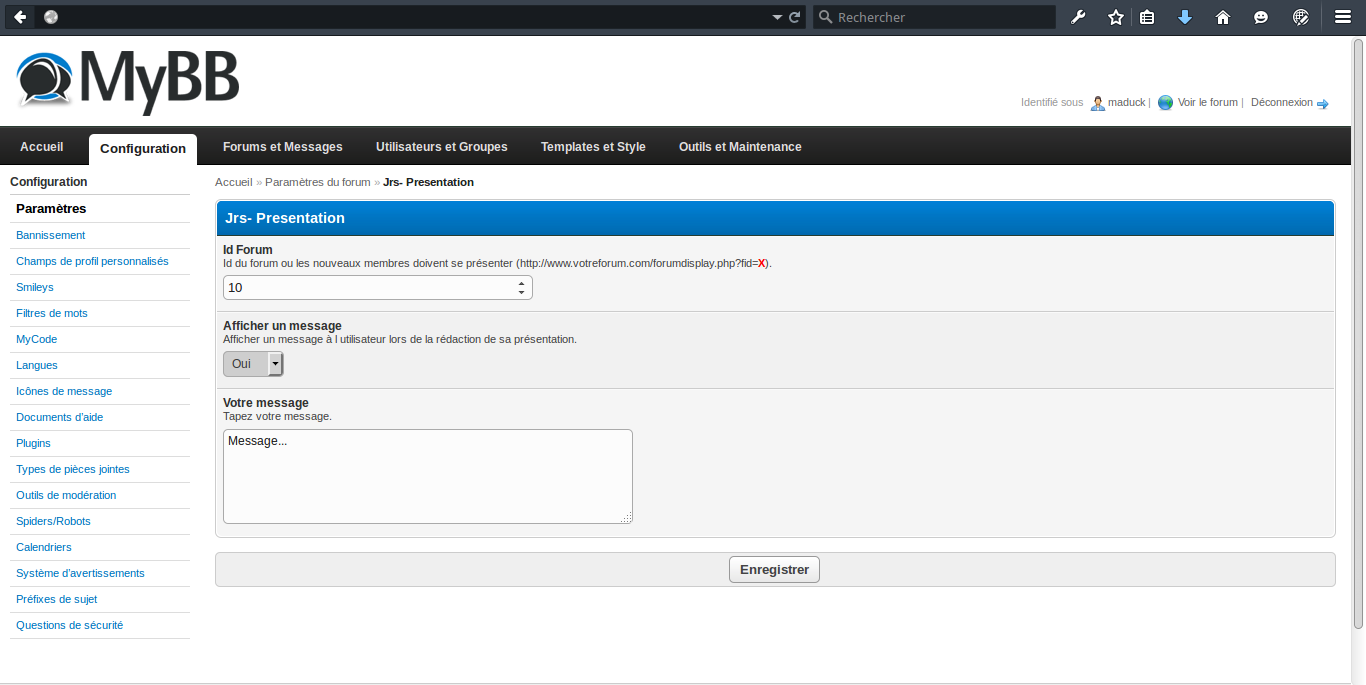Click the browser back arrow button
1366x685 pixels.
click(x=20, y=17)
